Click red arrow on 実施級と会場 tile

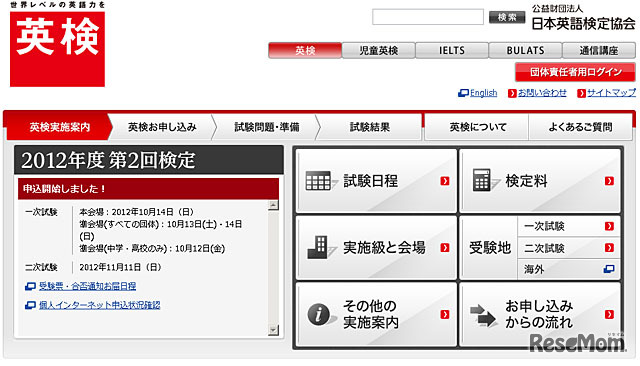click(x=445, y=248)
